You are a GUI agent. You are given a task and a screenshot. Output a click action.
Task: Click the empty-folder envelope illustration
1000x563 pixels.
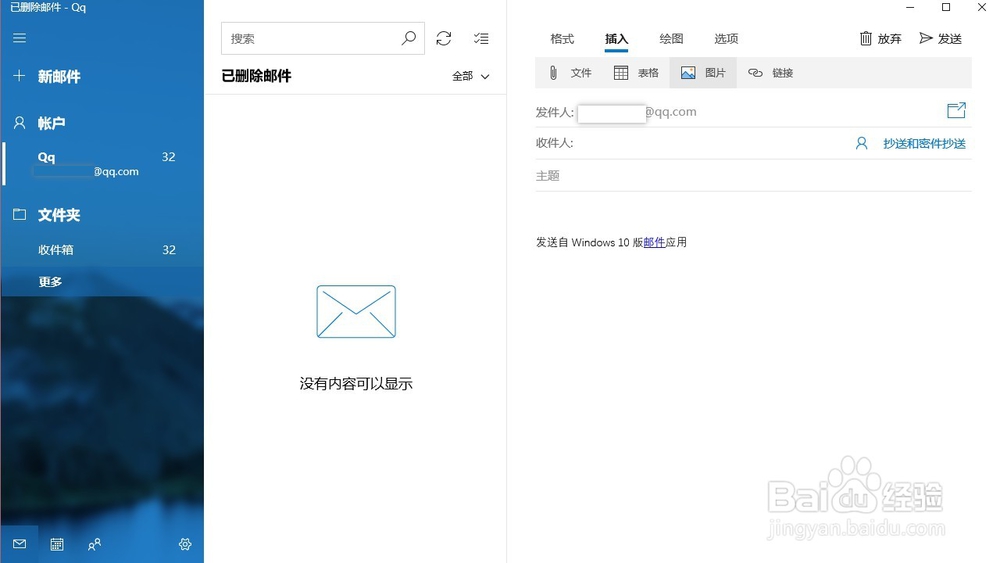click(x=356, y=311)
